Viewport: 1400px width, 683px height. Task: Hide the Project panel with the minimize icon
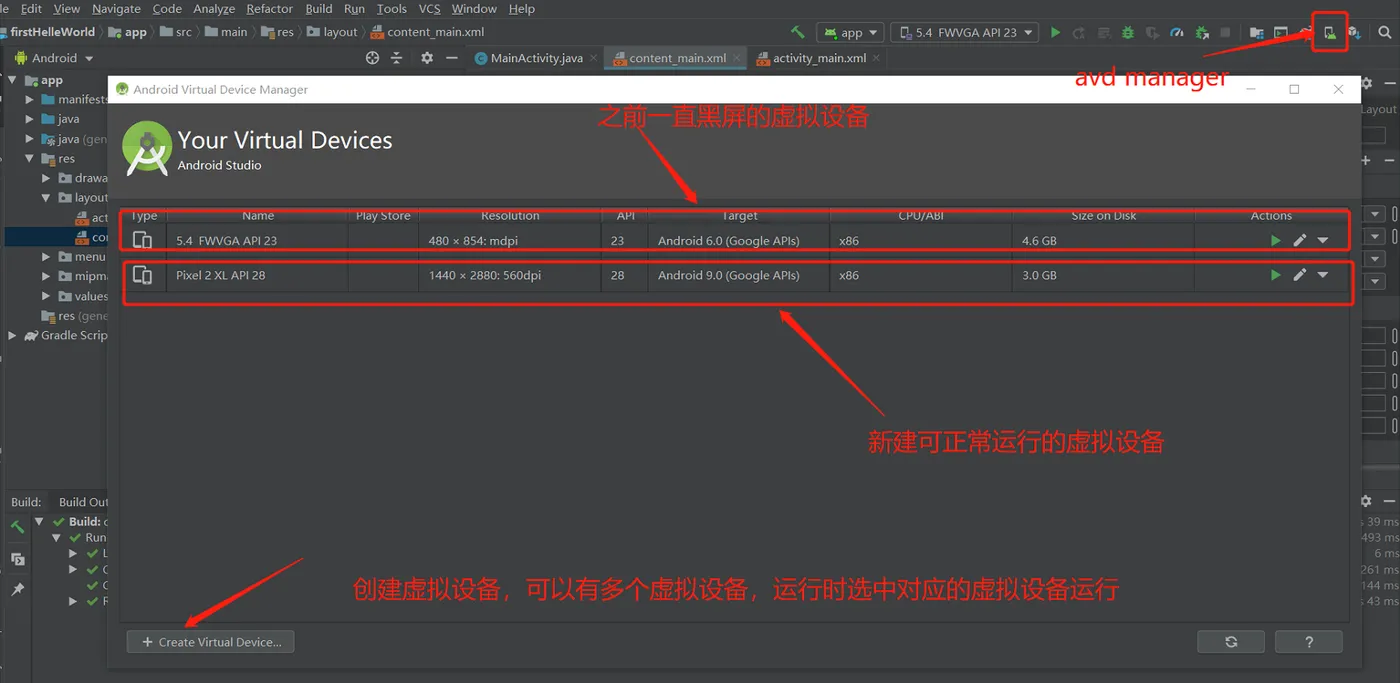pos(451,58)
